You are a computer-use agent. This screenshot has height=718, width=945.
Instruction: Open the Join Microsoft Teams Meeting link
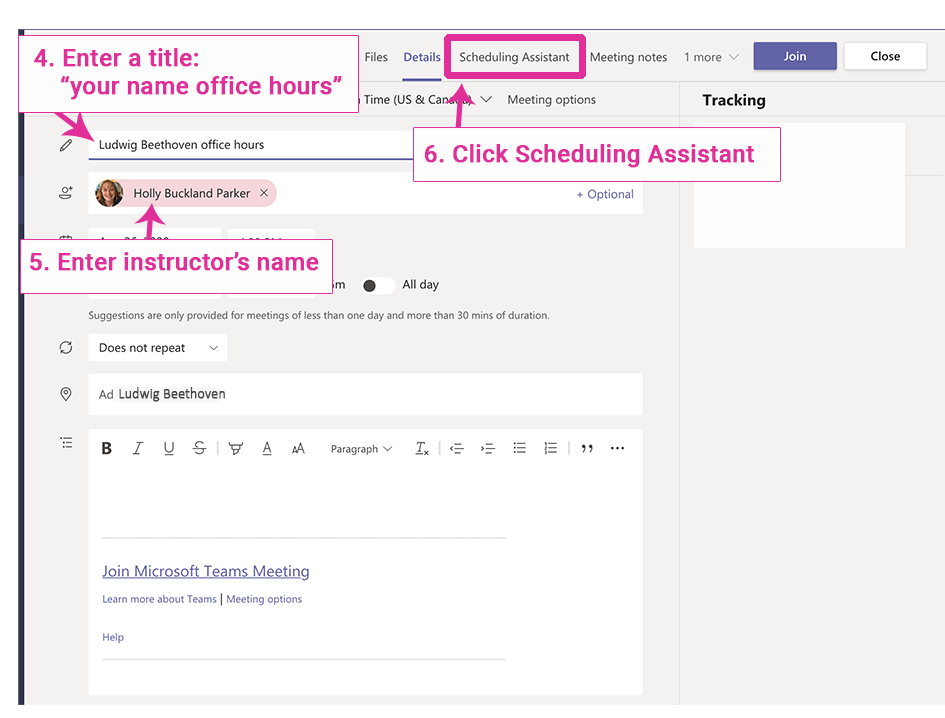[206, 572]
